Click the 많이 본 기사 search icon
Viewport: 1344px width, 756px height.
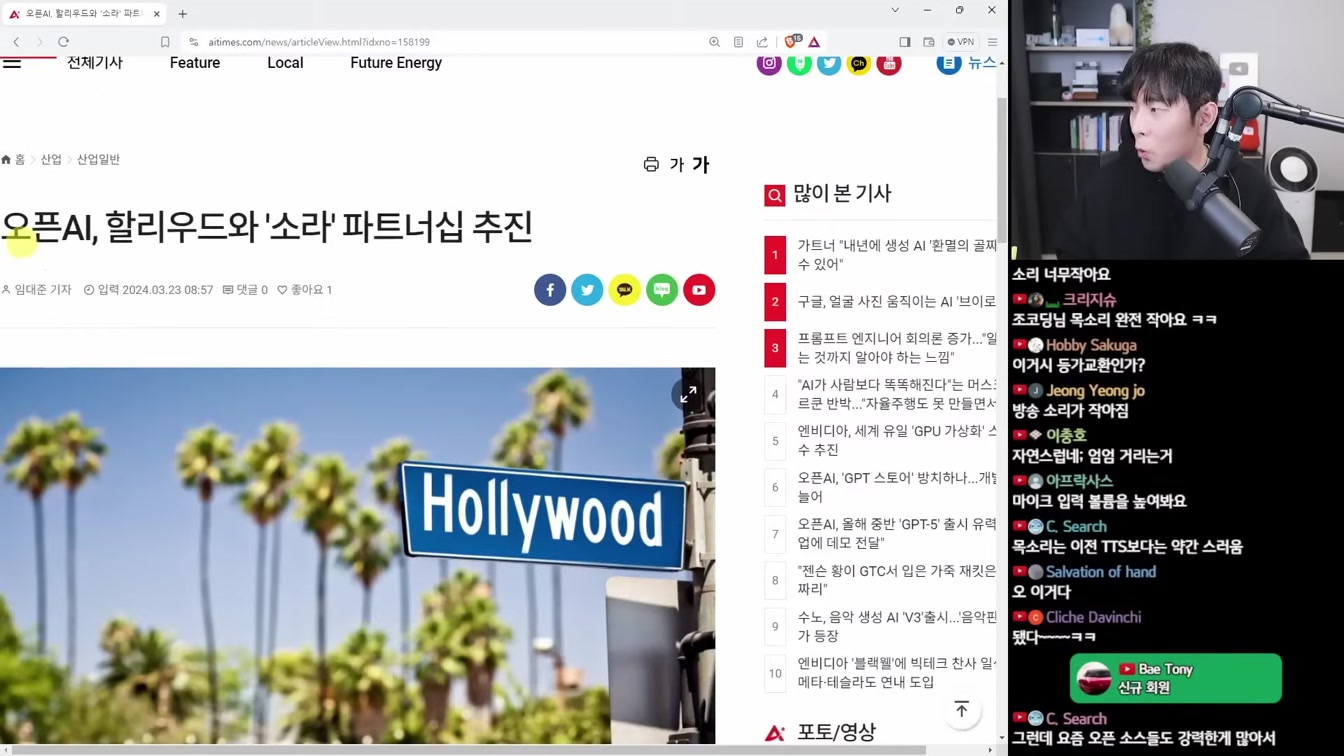click(775, 195)
